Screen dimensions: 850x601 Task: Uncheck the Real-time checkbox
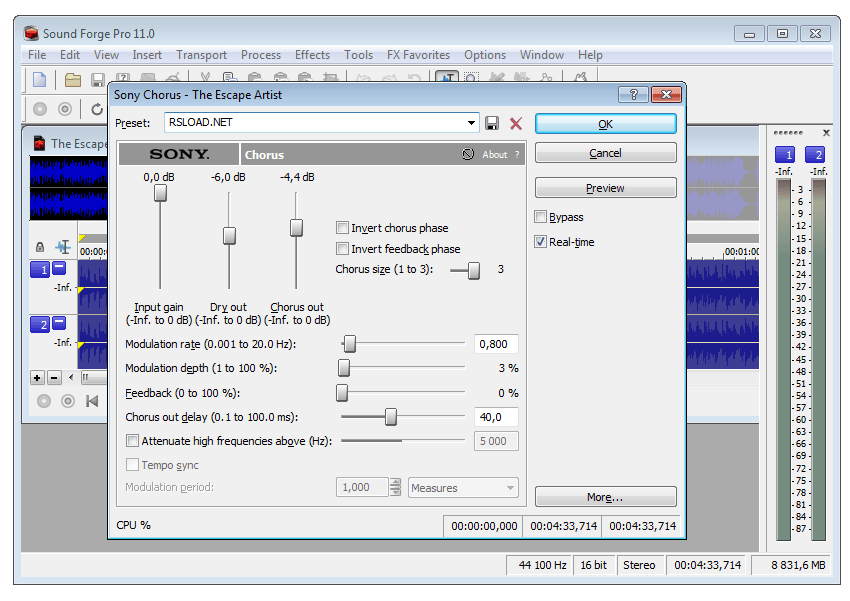click(540, 242)
